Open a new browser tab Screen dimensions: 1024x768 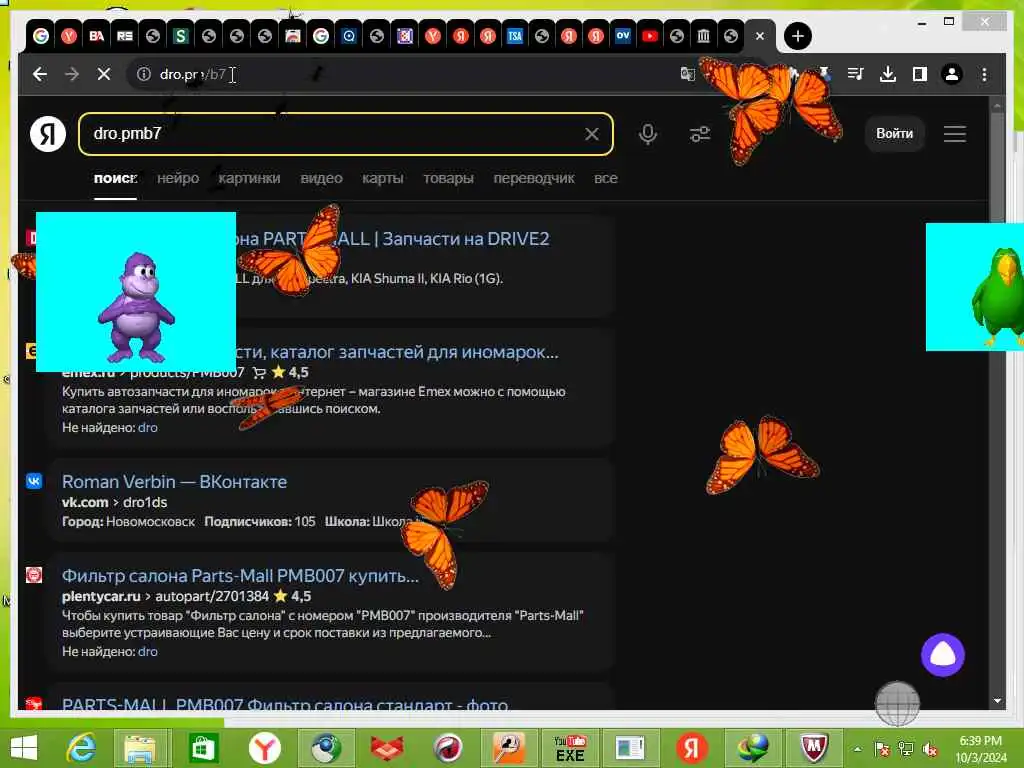click(x=797, y=36)
